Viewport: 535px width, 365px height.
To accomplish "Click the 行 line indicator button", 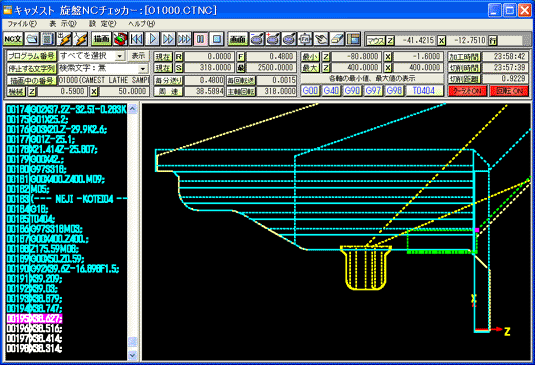I will [492, 41].
